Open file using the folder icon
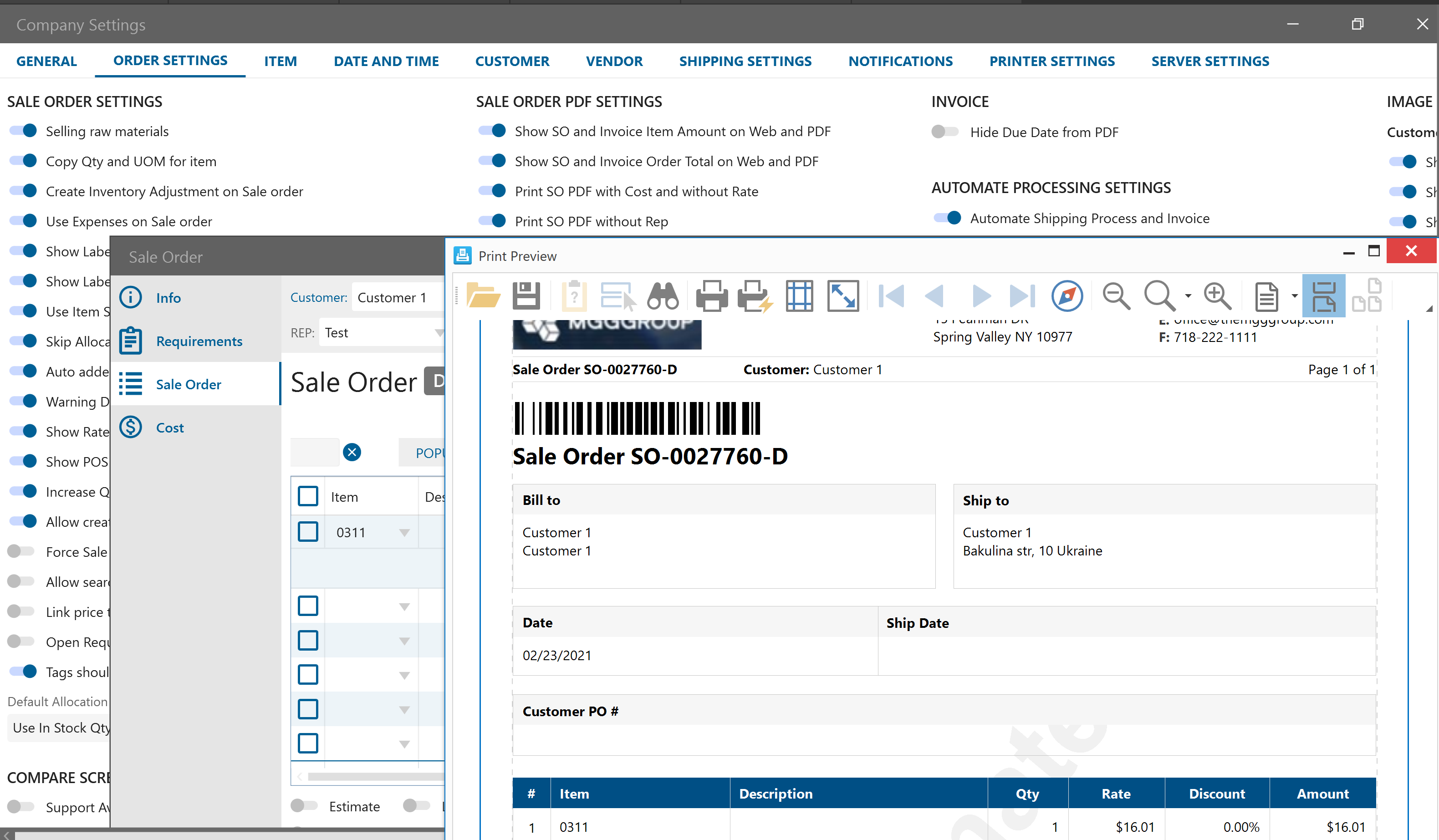The width and height of the screenshot is (1439, 840). point(483,295)
